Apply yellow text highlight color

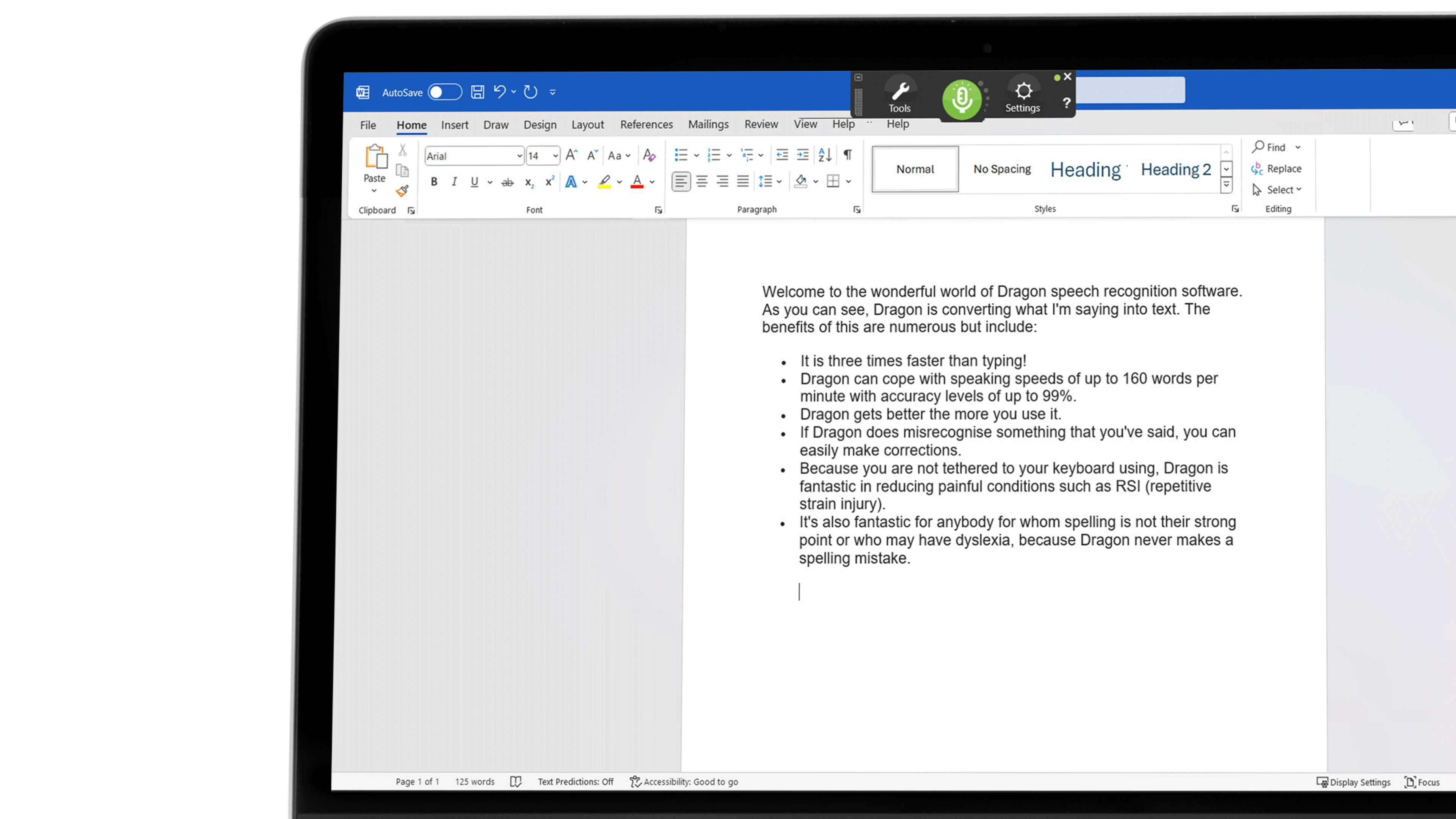click(x=604, y=182)
